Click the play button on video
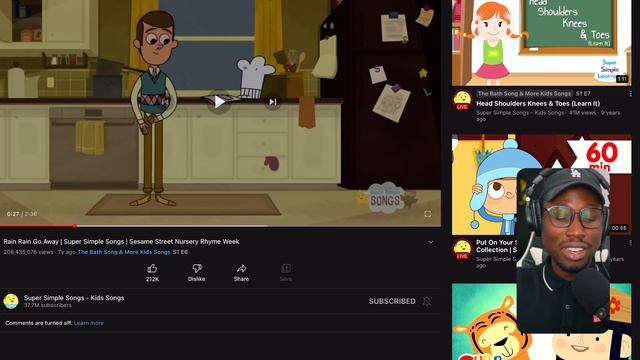The width and height of the screenshot is (640, 360). pyautogui.click(x=219, y=102)
